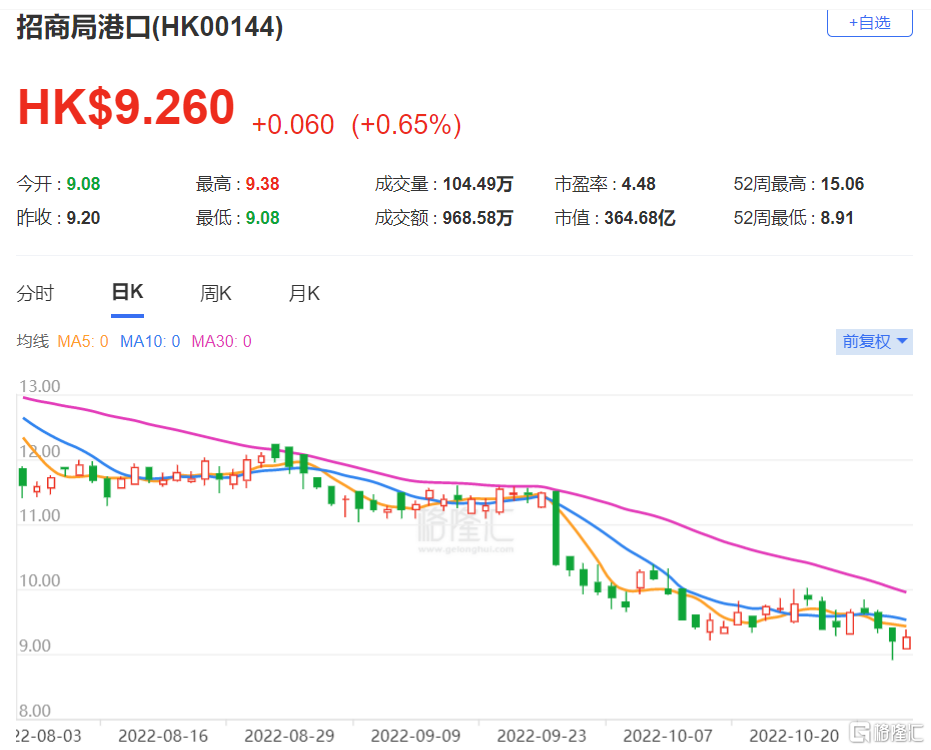Click the 2022-10-20 date axis label
The width and height of the screenshot is (931, 750).
[794, 736]
